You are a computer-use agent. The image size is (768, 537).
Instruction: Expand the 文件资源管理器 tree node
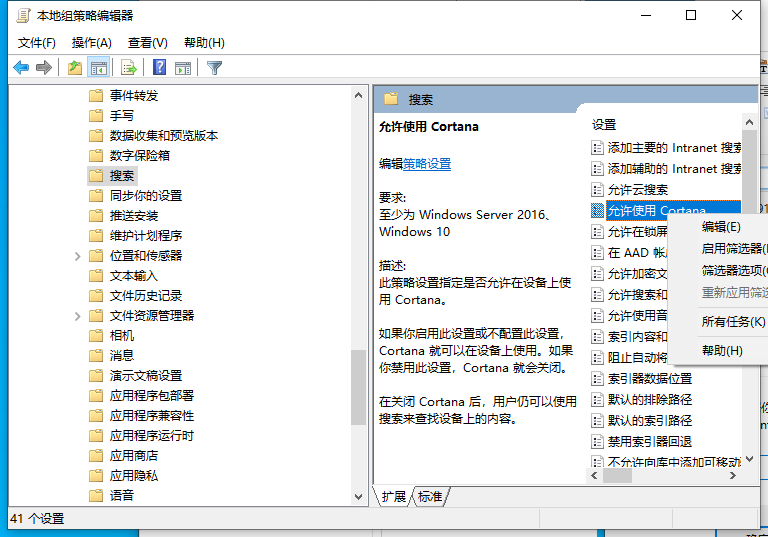pos(78,316)
